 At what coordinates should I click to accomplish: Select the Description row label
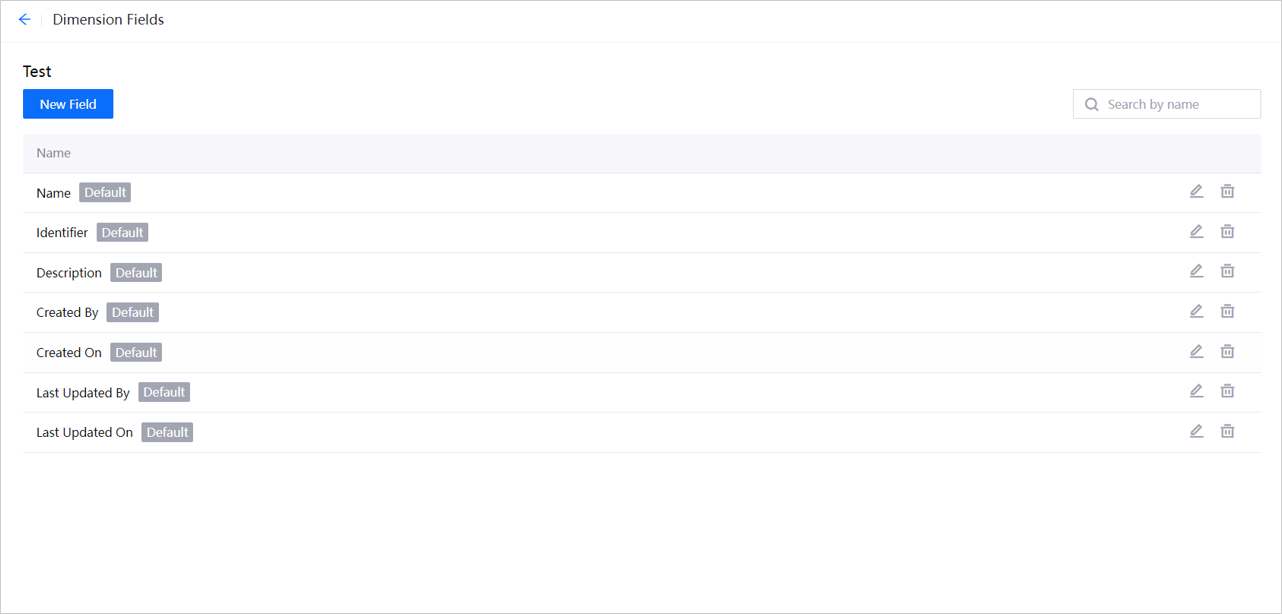click(x=69, y=273)
